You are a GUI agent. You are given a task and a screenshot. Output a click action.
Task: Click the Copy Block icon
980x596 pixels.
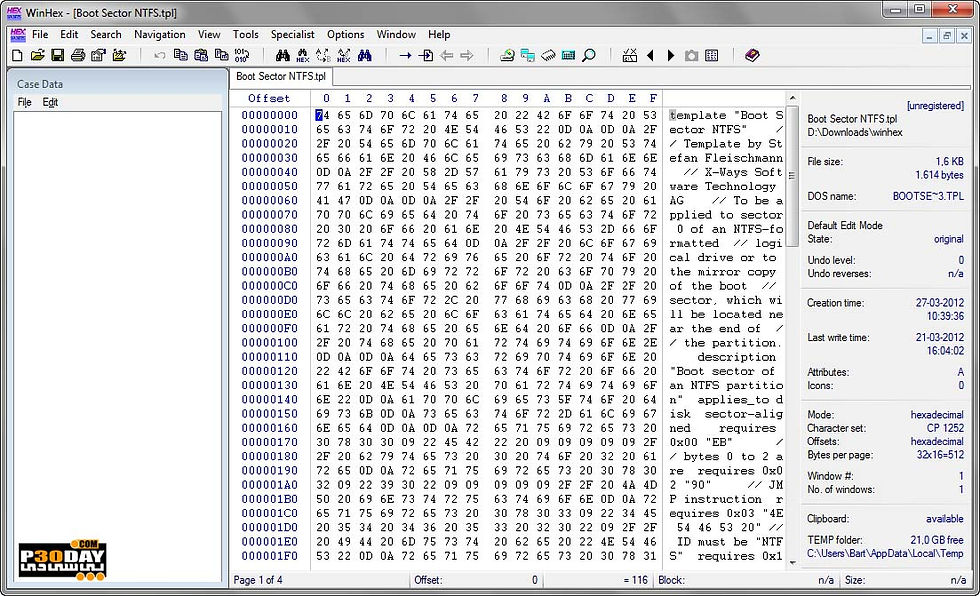click(x=181, y=56)
